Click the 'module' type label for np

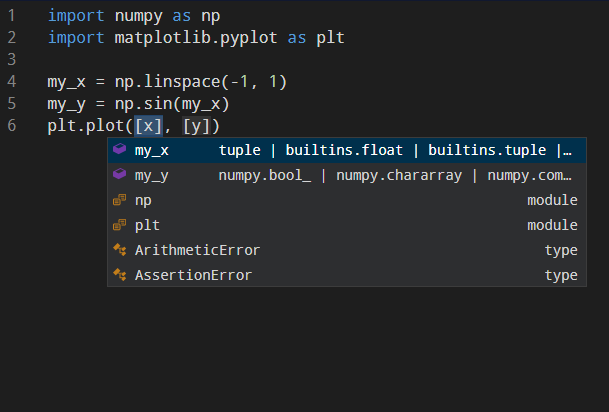pyautogui.click(x=552, y=200)
